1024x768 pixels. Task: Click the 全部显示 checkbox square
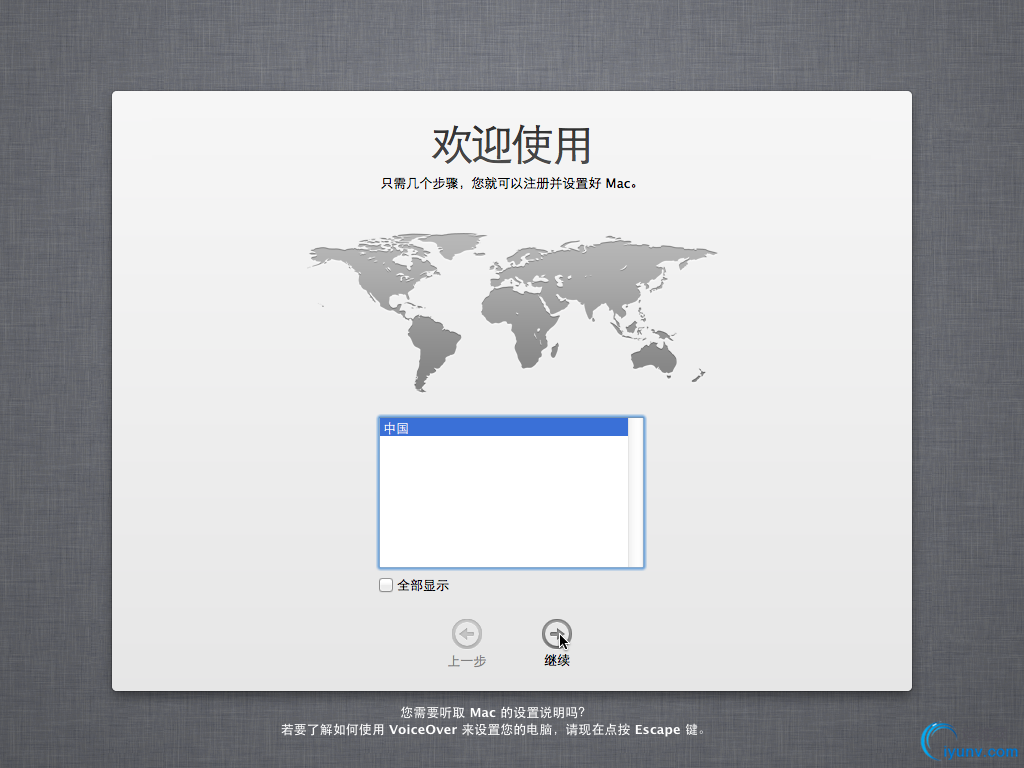pos(385,584)
